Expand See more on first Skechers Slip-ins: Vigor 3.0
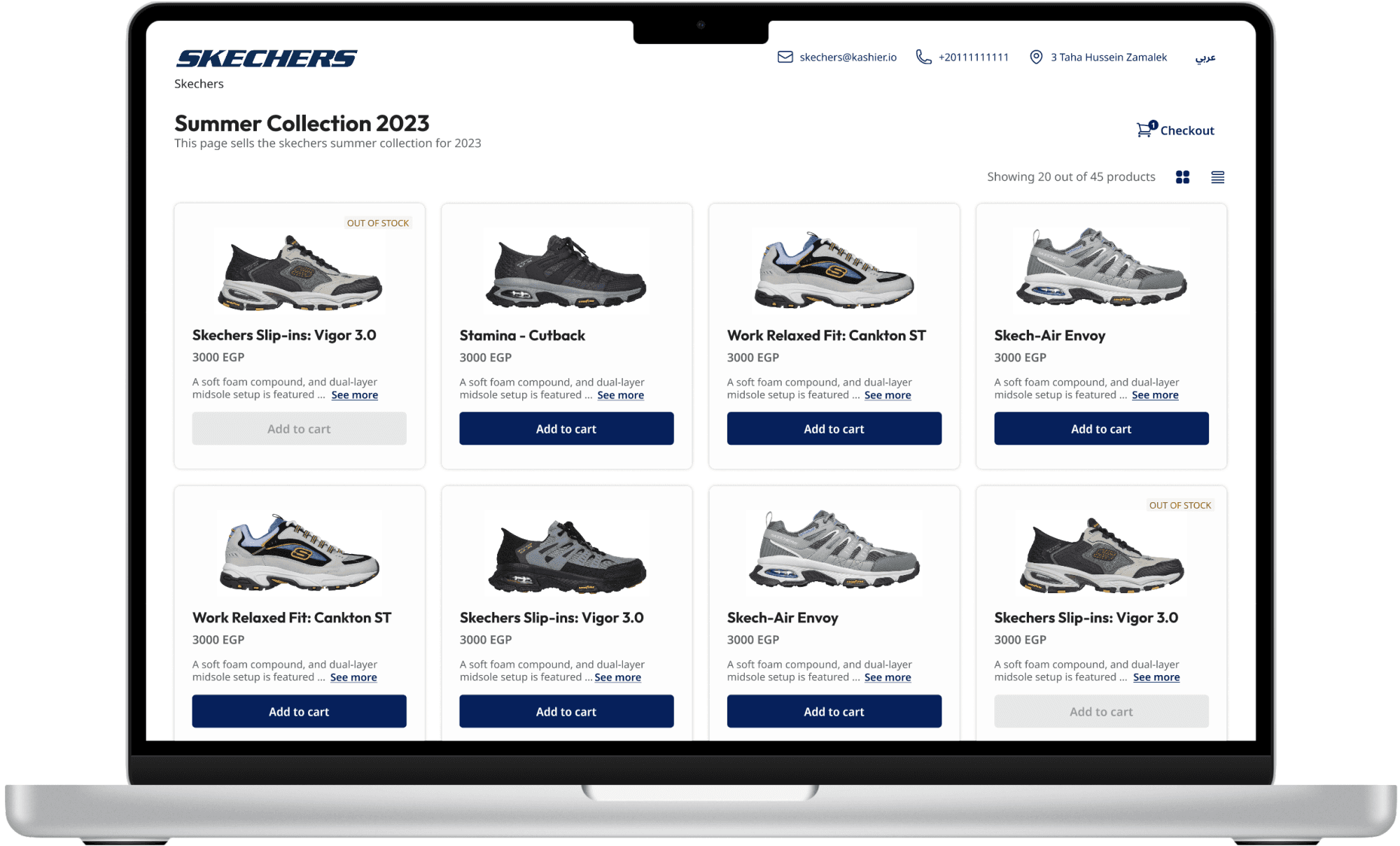The image size is (1400, 846). point(354,395)
